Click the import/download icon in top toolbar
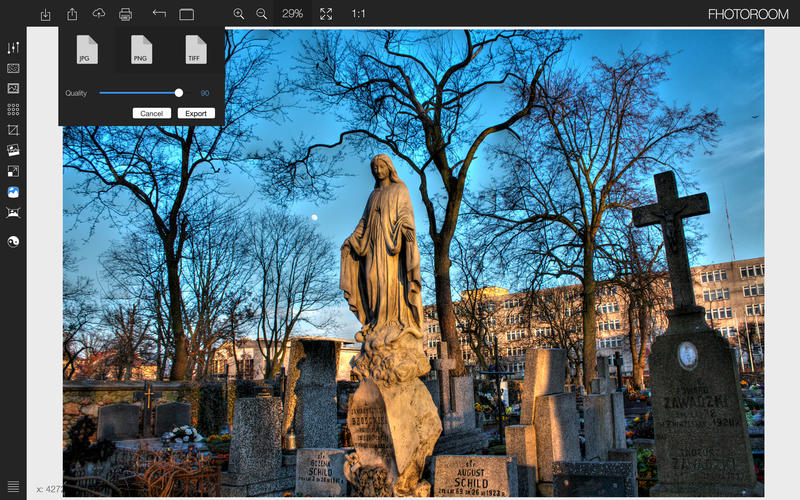The height and width of the screenshot is (500, 800). coord(46,14)
